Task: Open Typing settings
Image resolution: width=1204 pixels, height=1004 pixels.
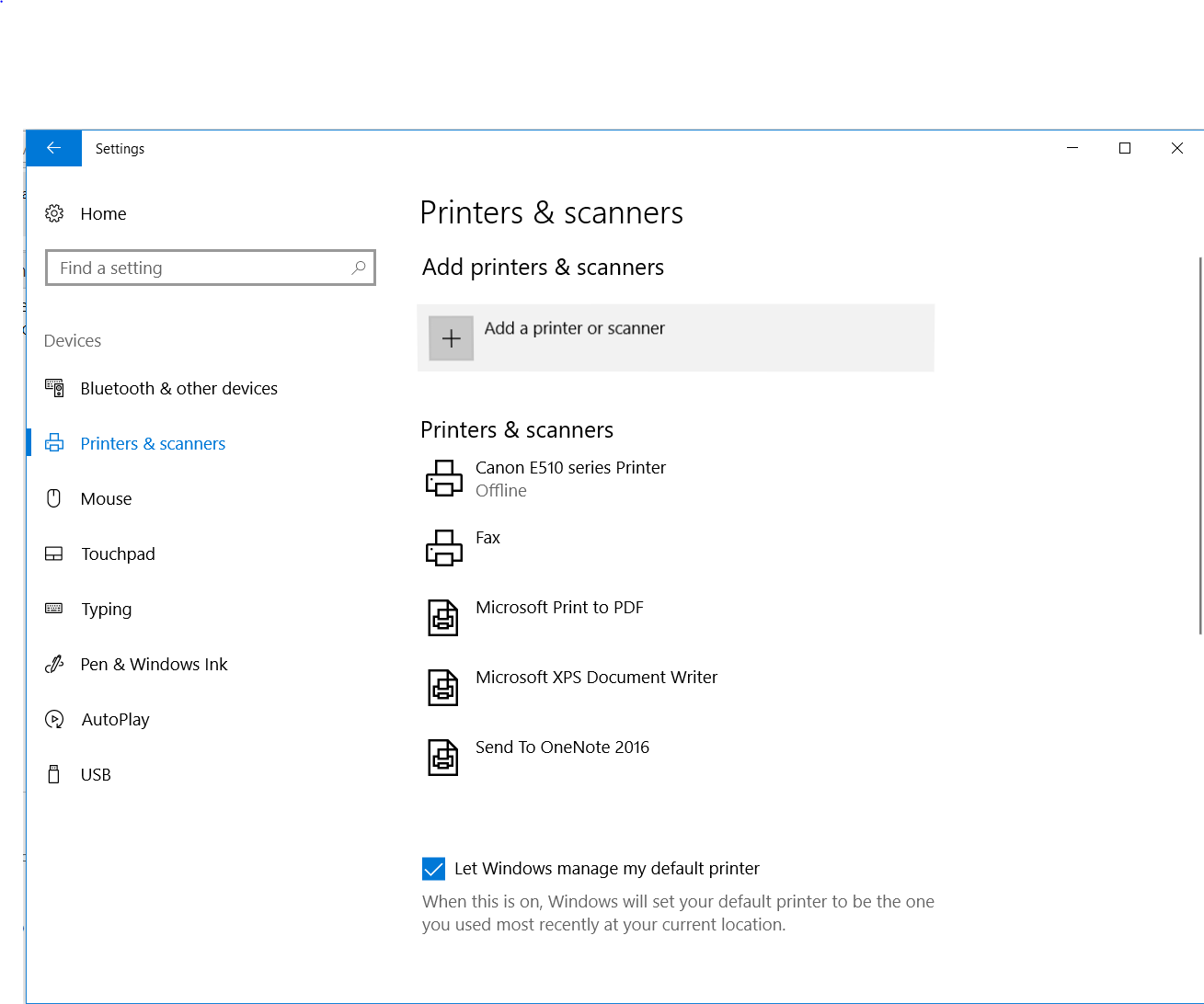Action: tap(106, 609)
